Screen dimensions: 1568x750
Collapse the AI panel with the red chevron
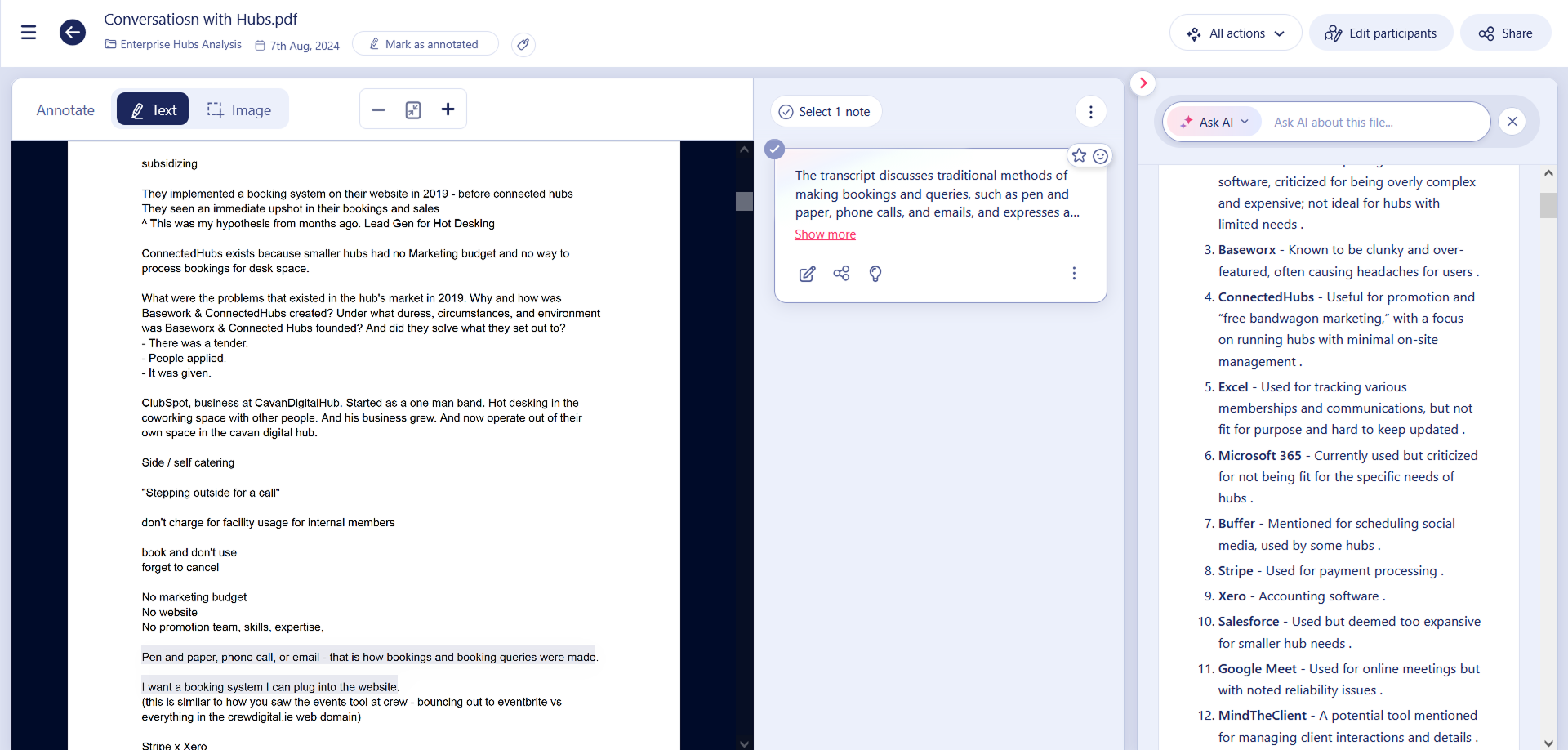(1143, 83)
